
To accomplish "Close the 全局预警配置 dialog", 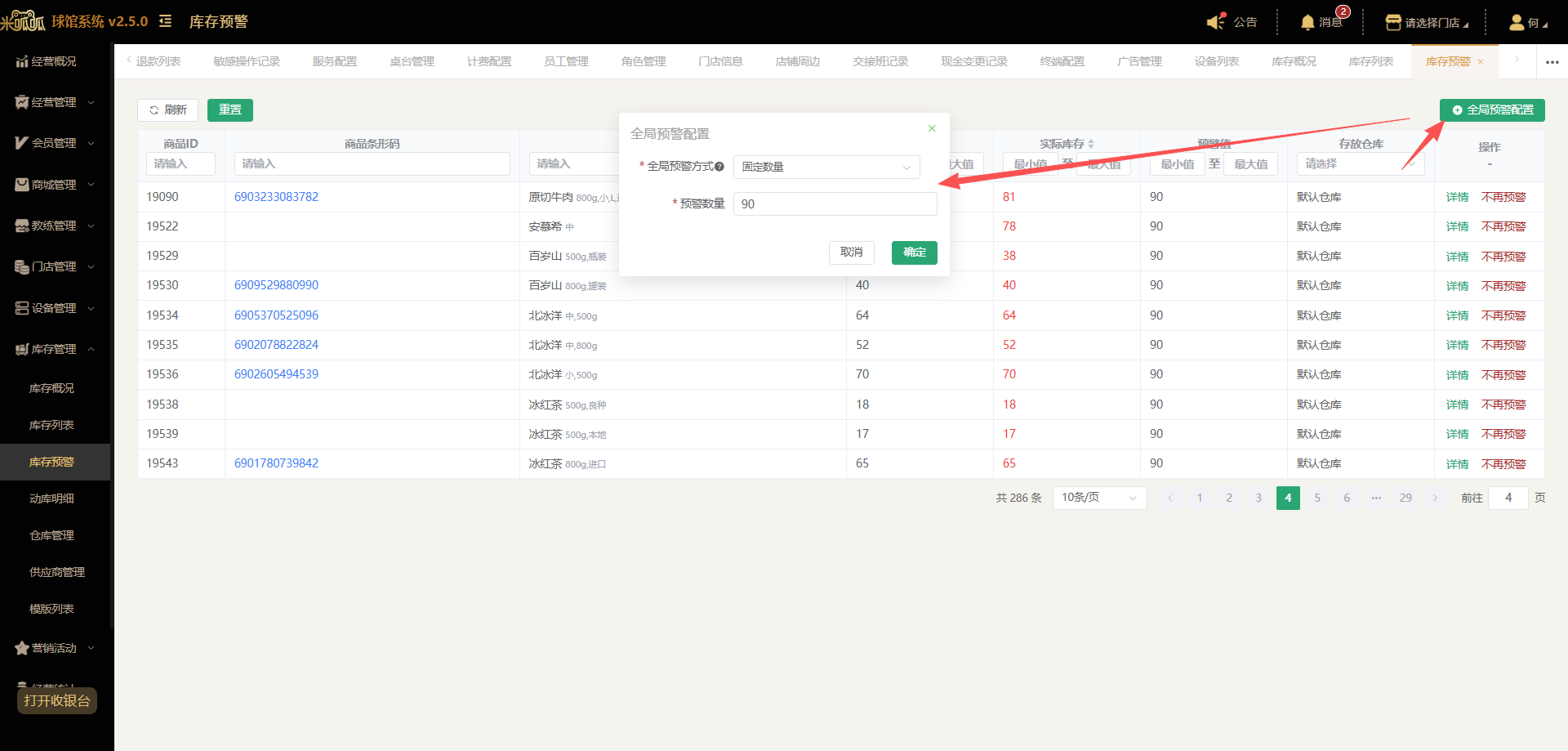I will pos(932,128).
